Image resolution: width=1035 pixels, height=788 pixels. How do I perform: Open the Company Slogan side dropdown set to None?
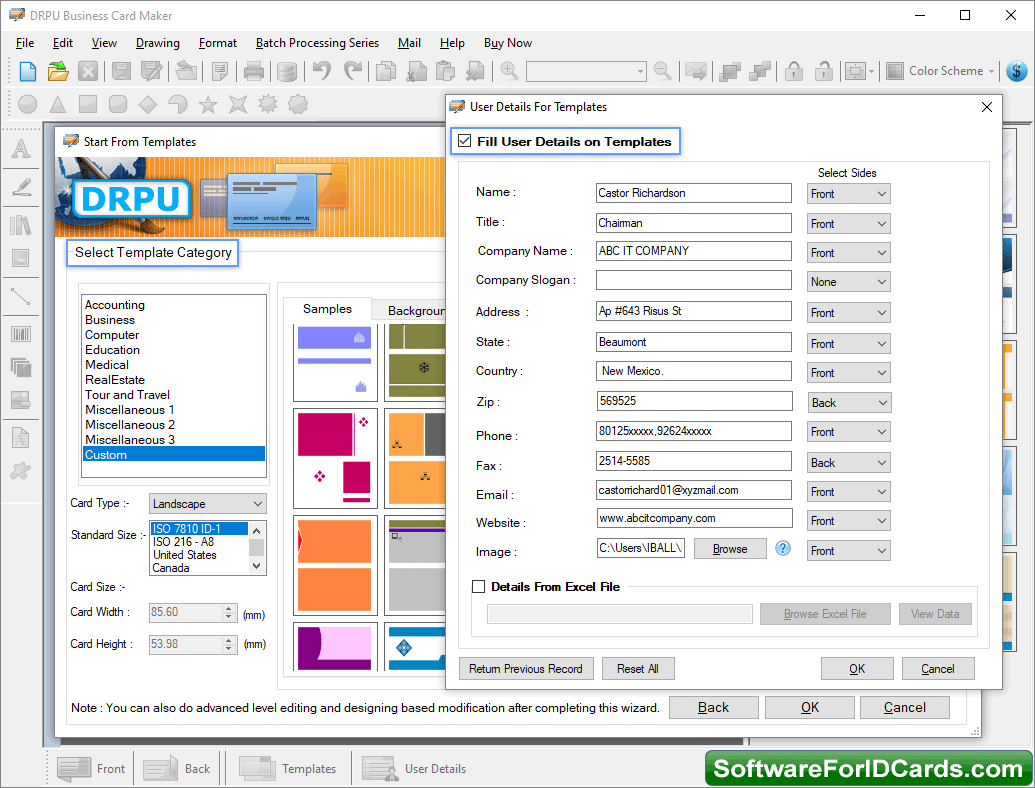pos(848,282)
